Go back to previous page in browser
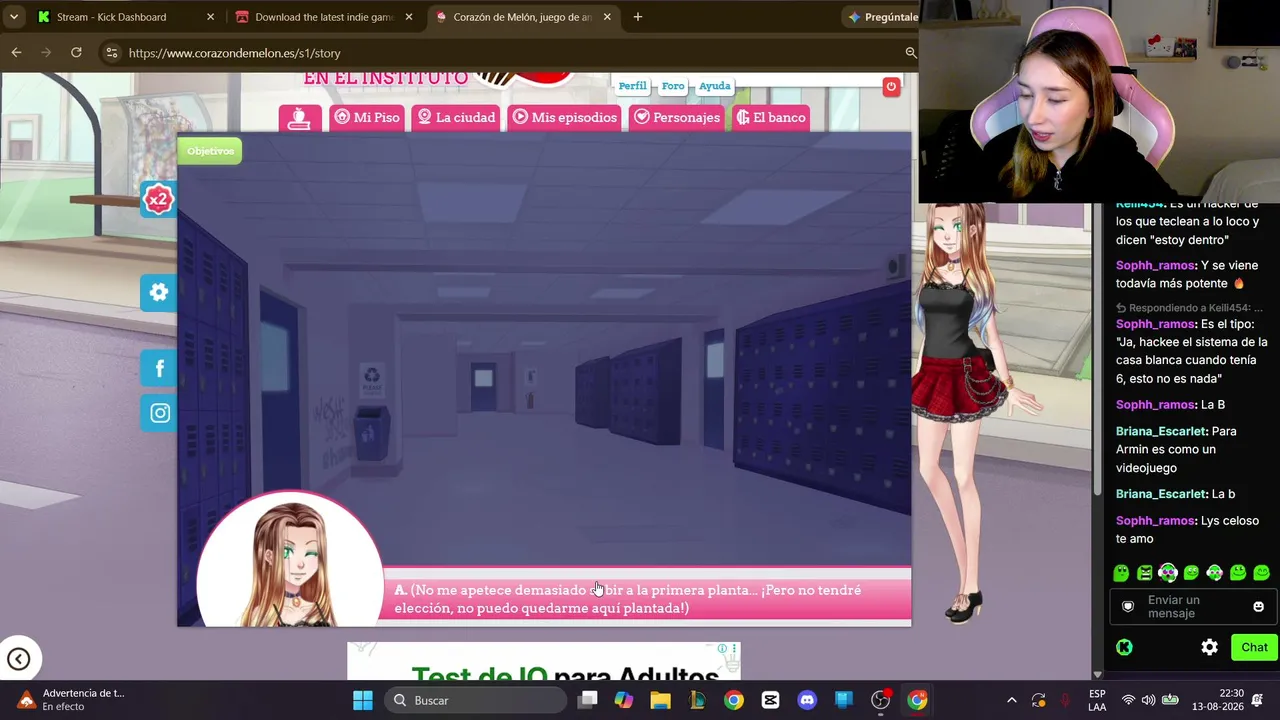The height and width of the screenshot is (720, 1280). coord(16,52)
